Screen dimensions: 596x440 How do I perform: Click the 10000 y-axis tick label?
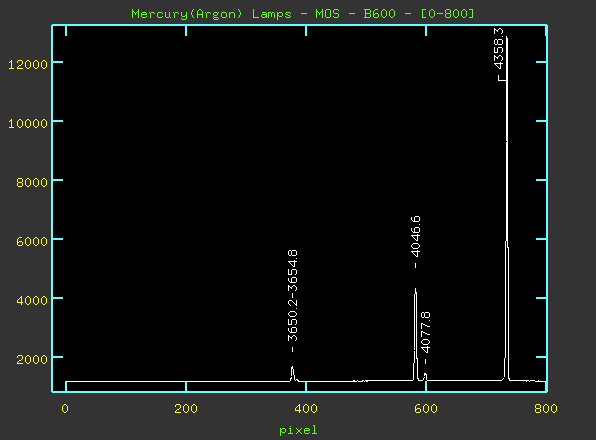coord(28,123)
